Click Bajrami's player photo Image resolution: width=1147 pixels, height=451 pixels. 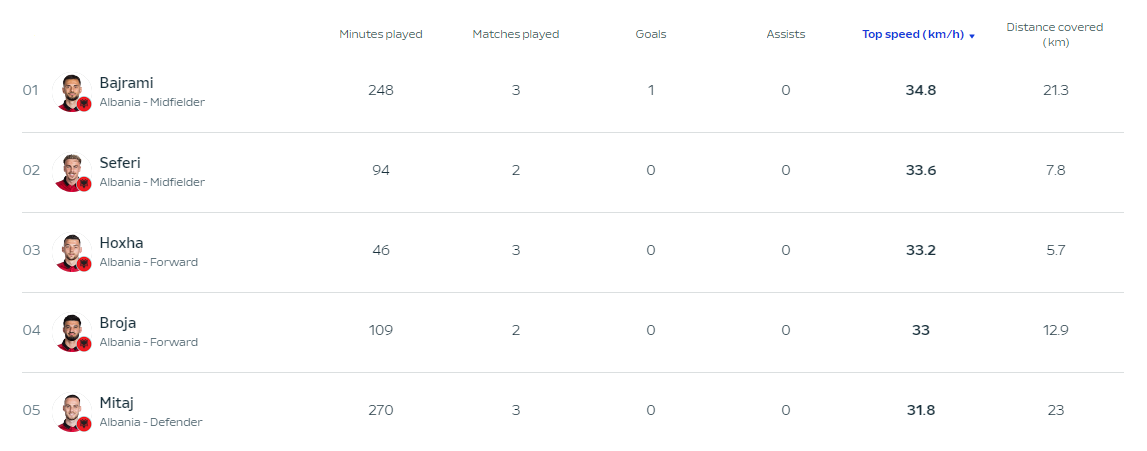tap(72, 92)
